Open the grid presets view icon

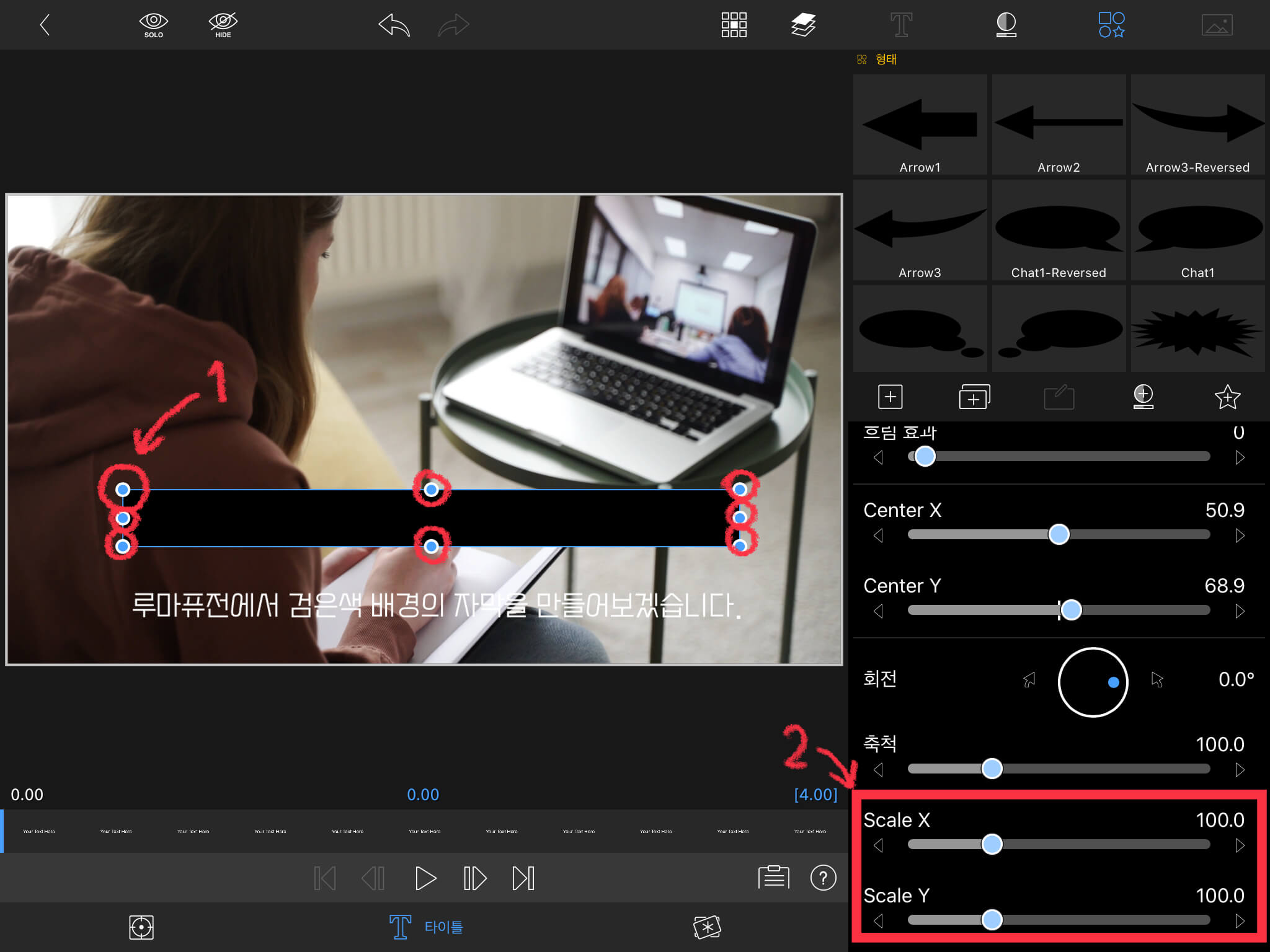point(734,25)
